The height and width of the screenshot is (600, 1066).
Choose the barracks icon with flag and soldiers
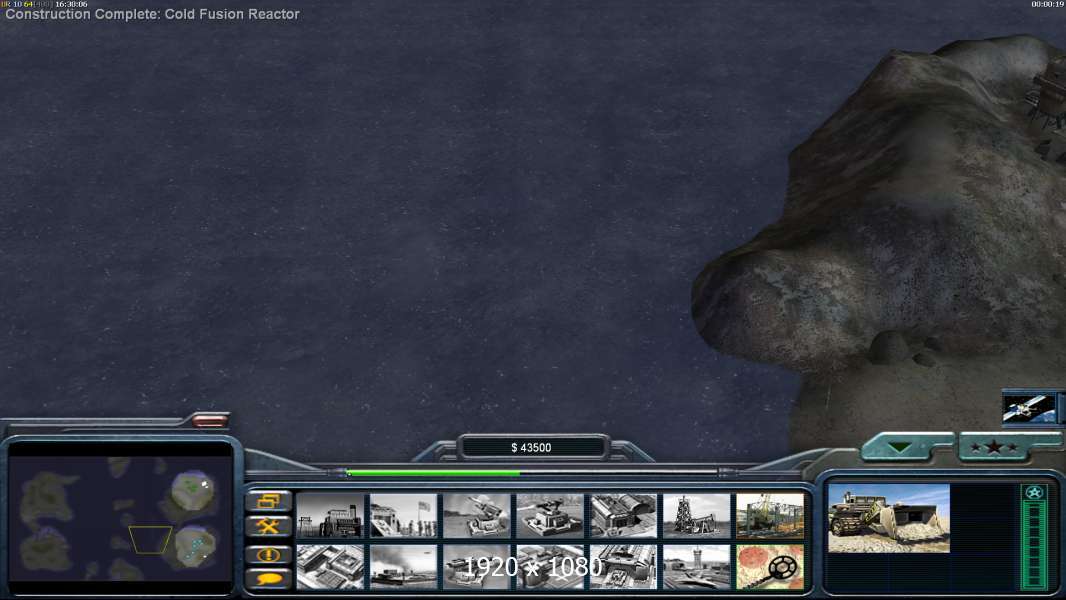pyautogui.click(x=403, y=516)
